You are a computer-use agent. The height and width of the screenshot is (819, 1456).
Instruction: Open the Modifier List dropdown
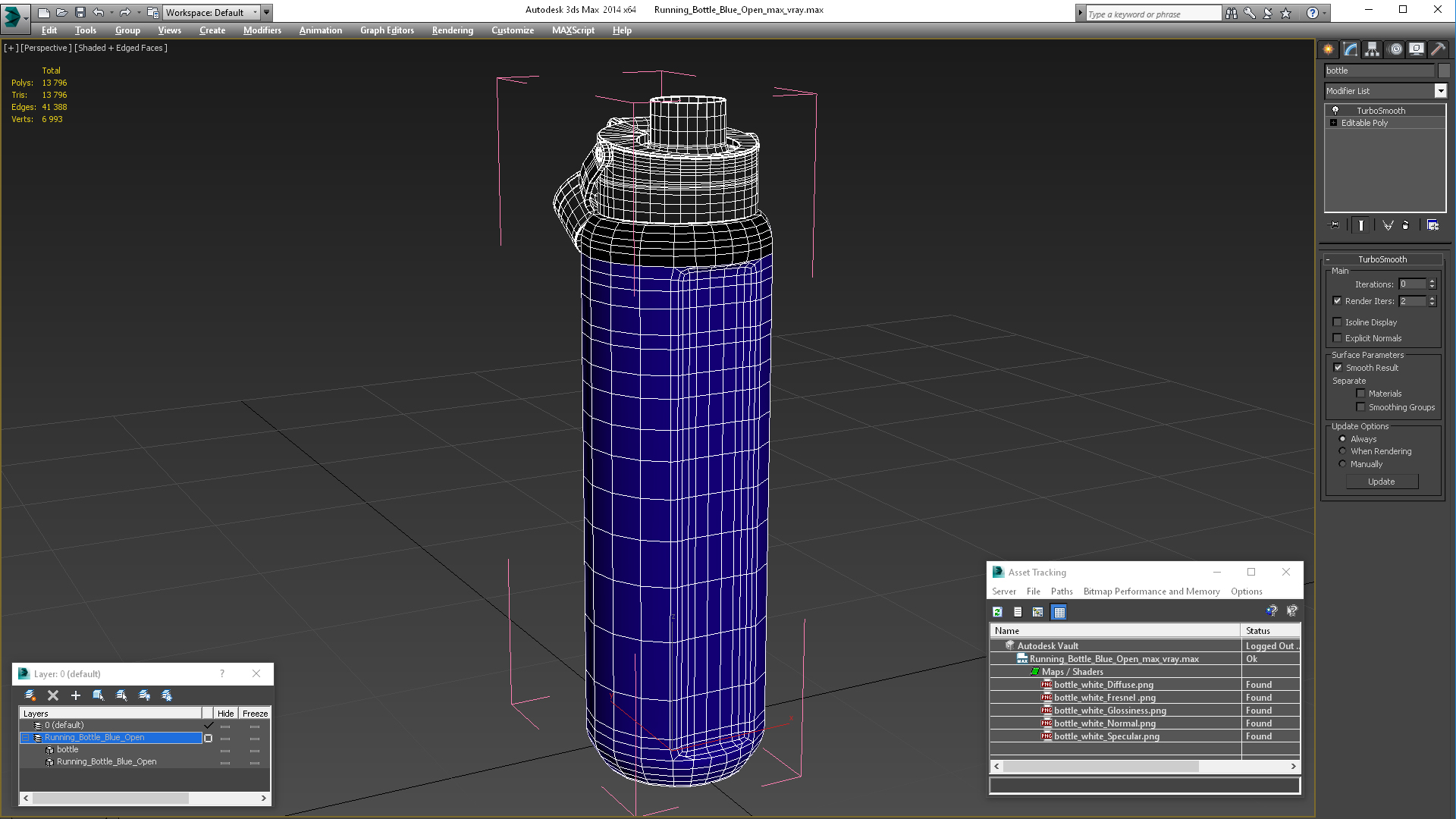click(1441, 91)
